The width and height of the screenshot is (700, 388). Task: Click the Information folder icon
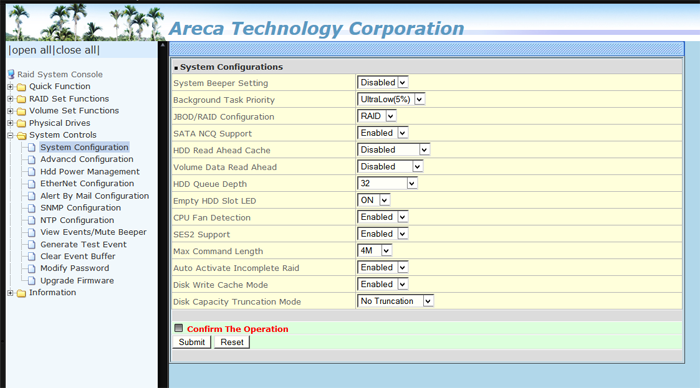click(x=21, y=293)
